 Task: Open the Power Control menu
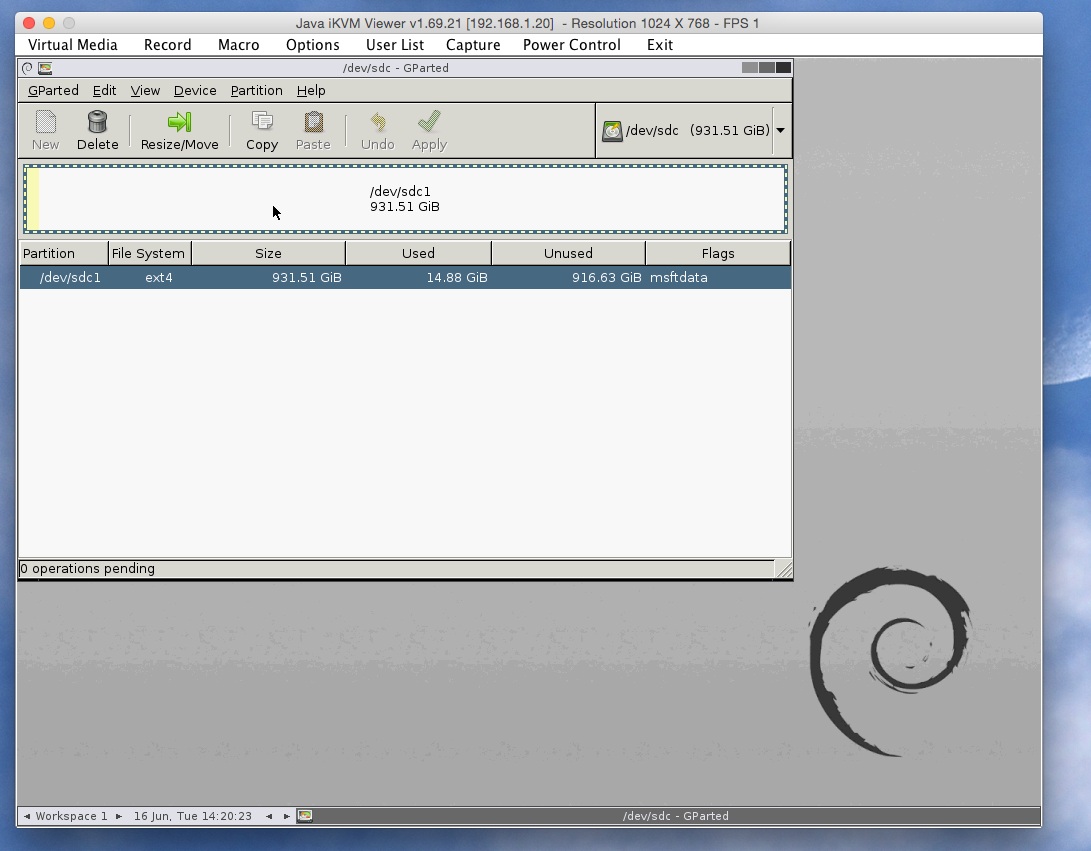coord(571,45)
